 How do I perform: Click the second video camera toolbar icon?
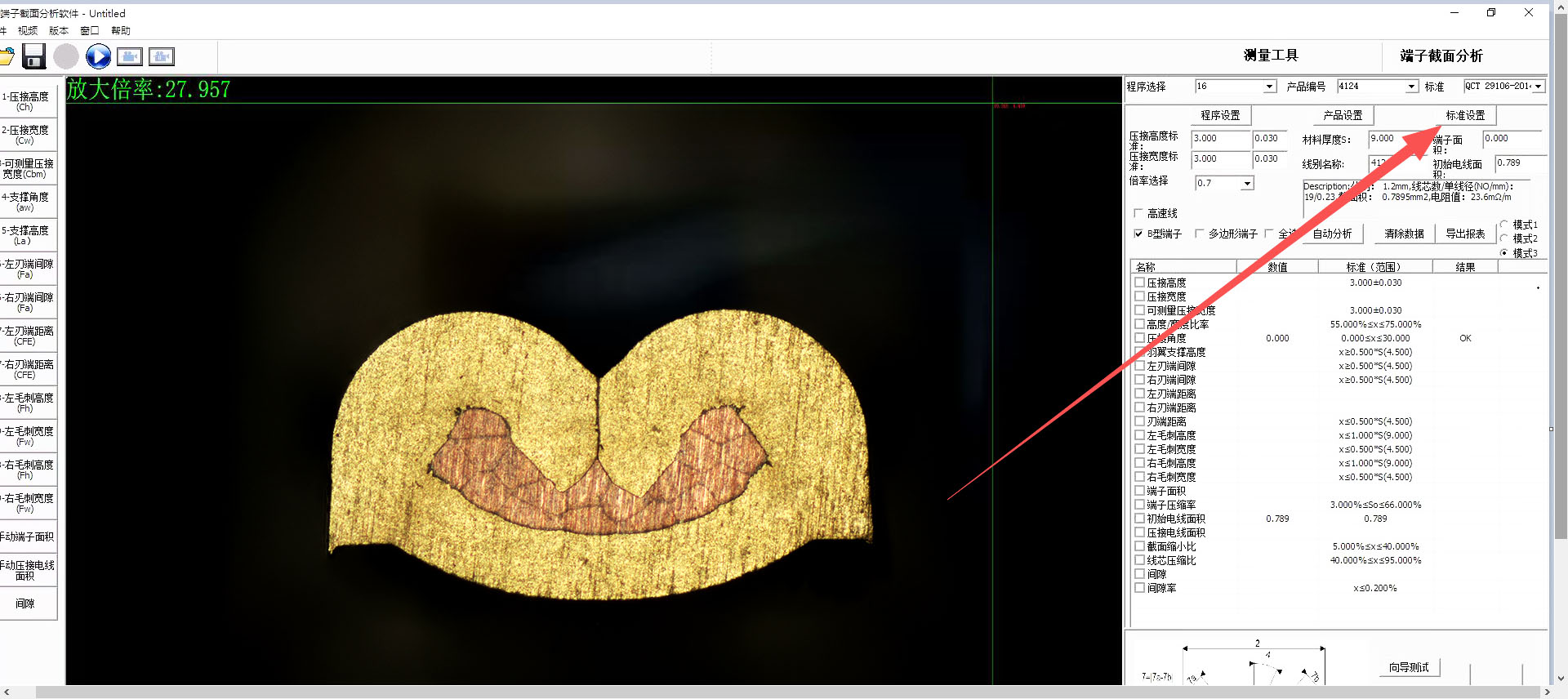click(x=162, y=56)
